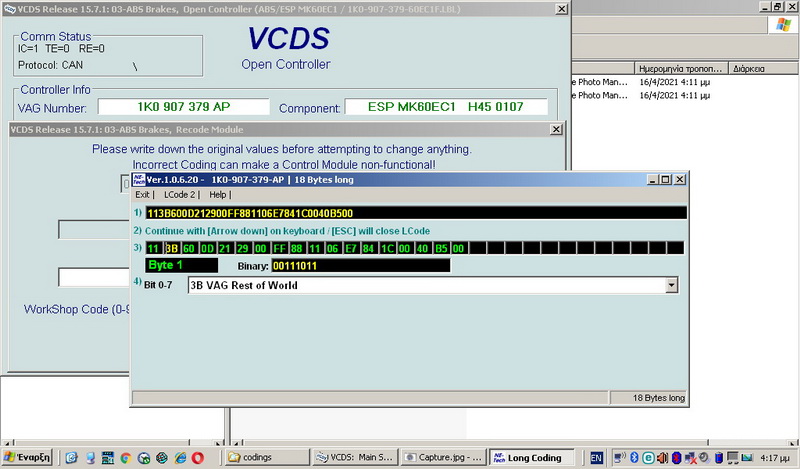The height and width of the screenshot is (469, 800).
Task: Close the Recode Module dialog
Action: [556, 130]
